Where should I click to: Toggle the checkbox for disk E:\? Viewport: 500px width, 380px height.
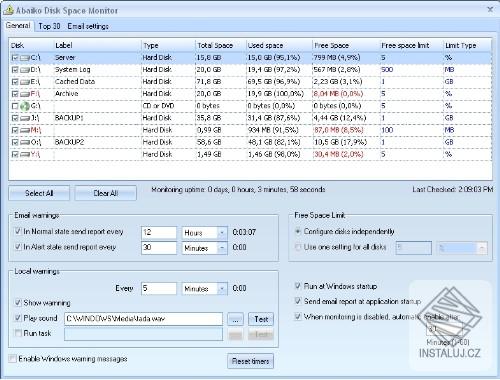[x=15, y=82]
